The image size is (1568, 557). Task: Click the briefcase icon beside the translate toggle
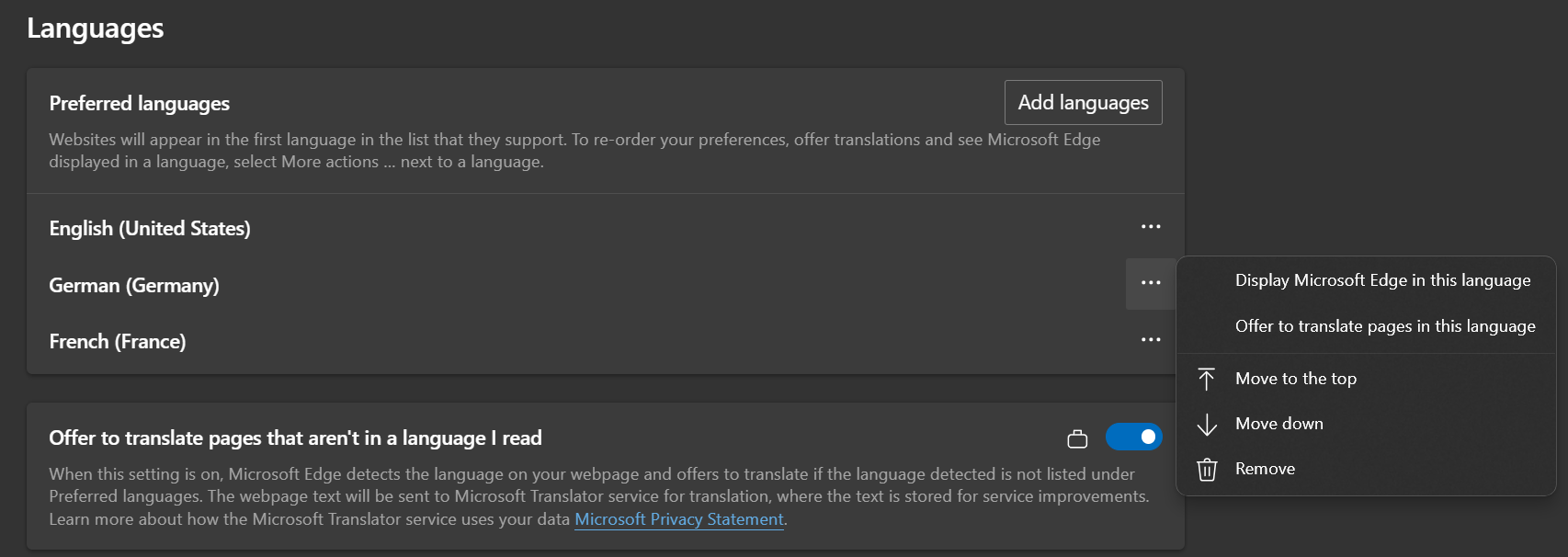tap(1077, 439)
